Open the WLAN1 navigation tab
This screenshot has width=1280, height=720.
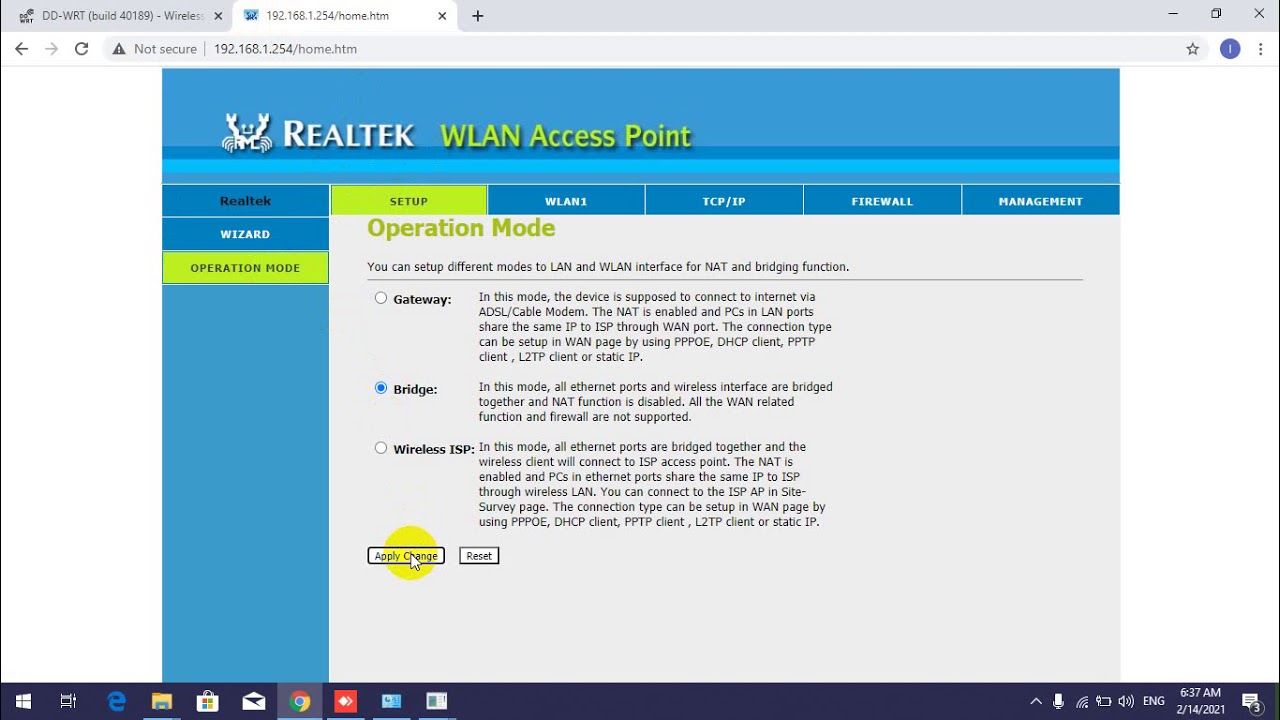566,201
